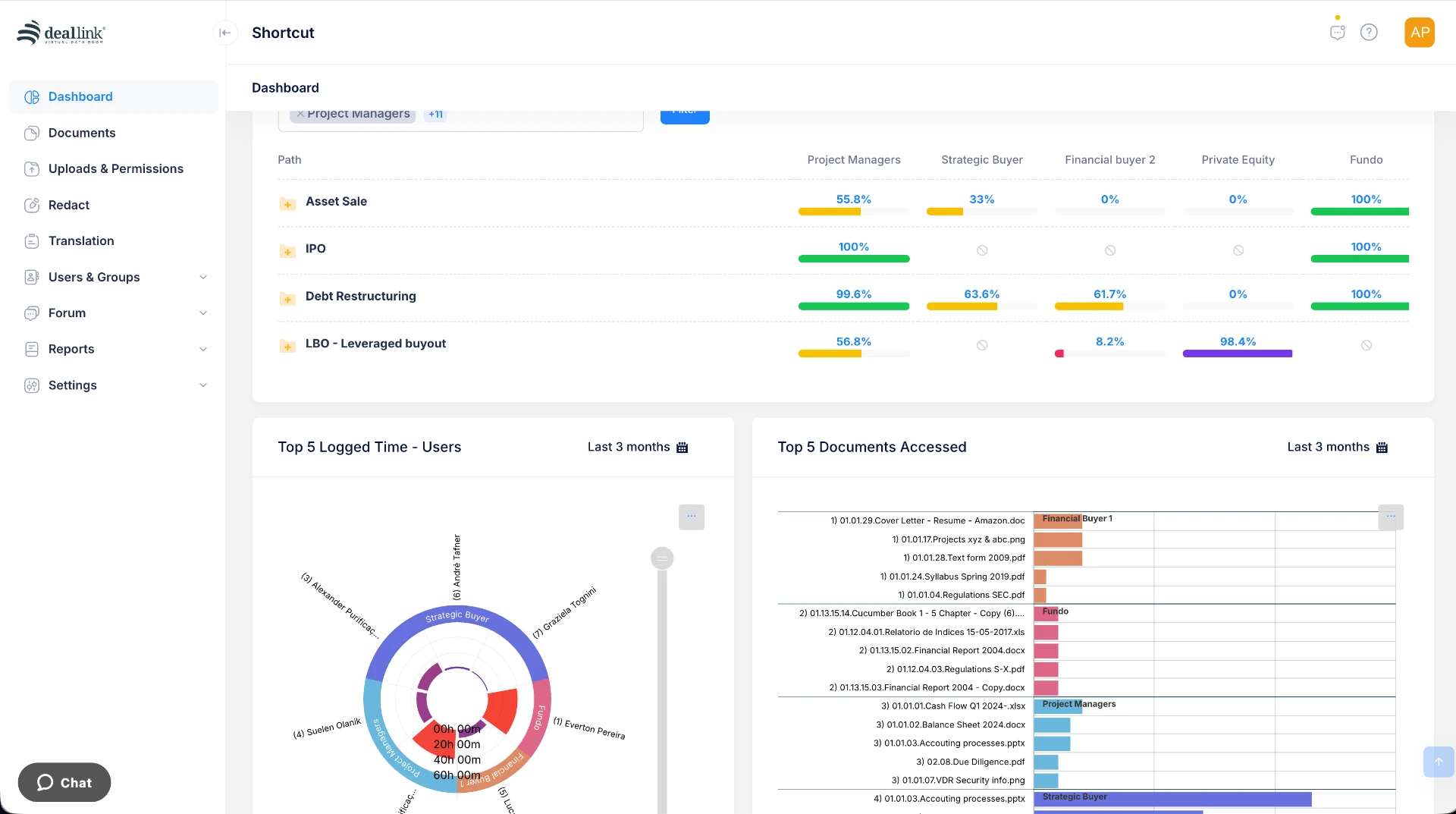
Task: Collapse the sidebar with the arrow icon
Action: click(x=225, y=33)
